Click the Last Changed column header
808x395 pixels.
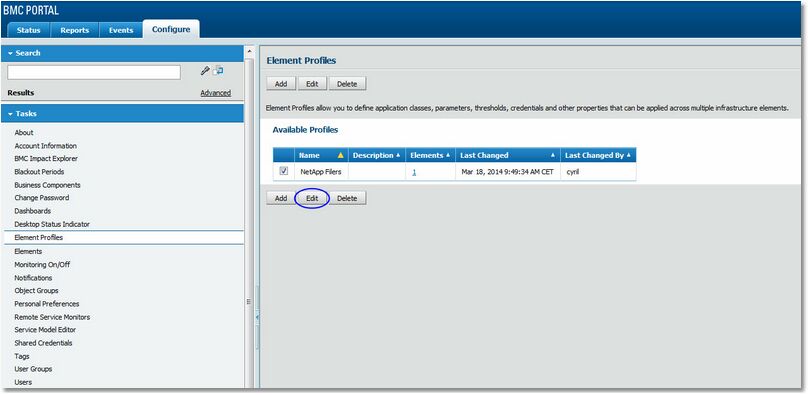(x=508, y=156)
